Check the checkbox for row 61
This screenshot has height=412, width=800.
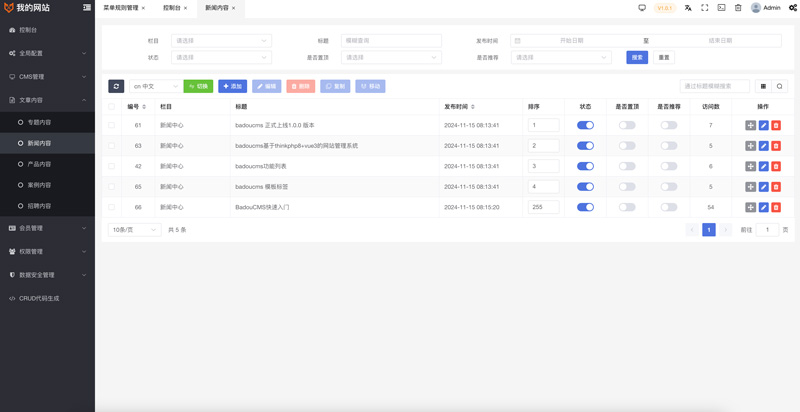111,125
